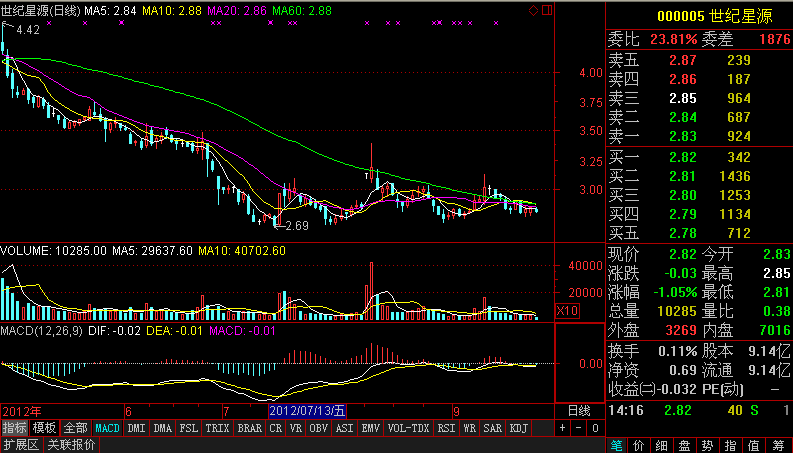
Task: Zoom out the chart with the minus button
Action: click(x=577, y=428)
